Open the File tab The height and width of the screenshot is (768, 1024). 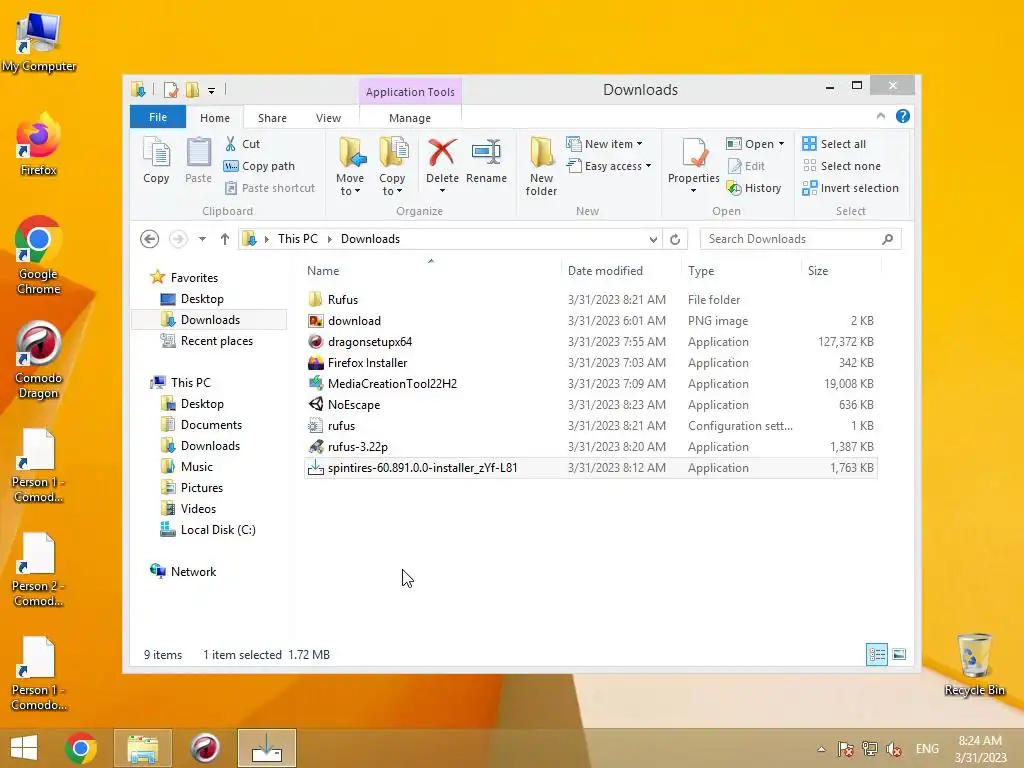[158, 117]
